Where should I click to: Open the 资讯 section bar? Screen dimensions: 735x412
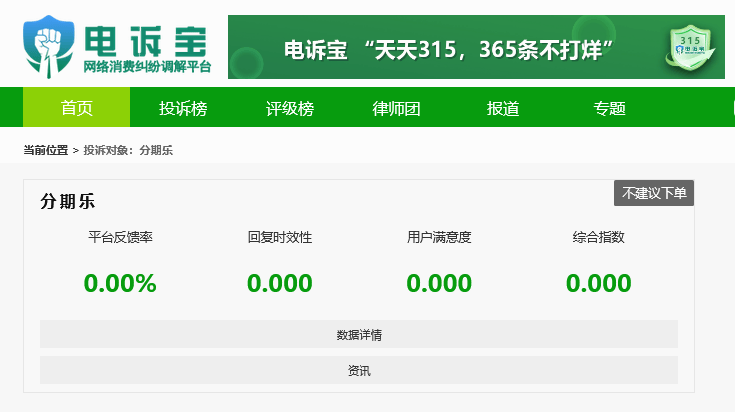click(359, 370)
